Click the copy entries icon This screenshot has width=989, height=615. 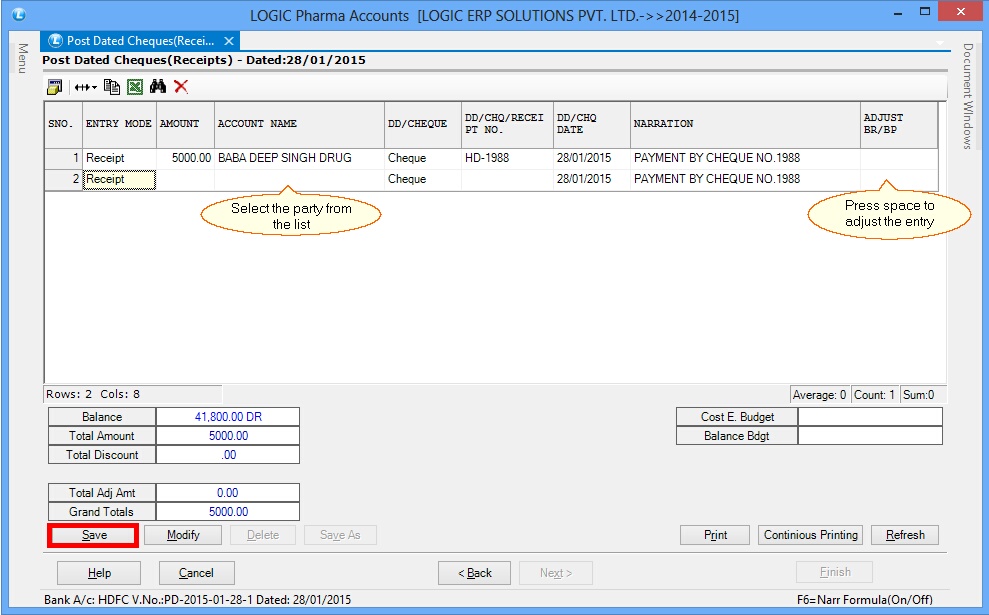(x=112, y=87)
